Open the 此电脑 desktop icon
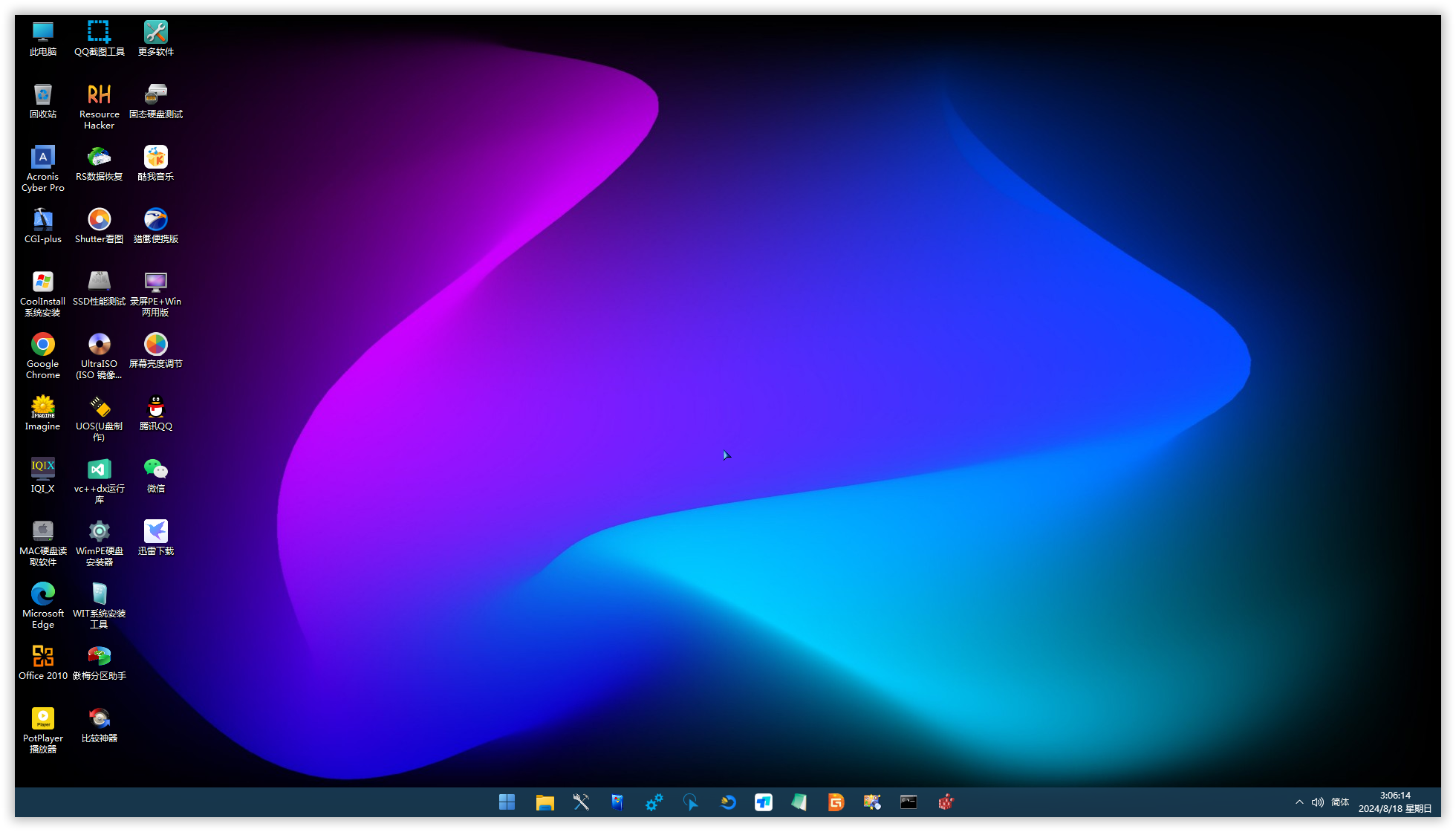1456x832 pixels. point(43,39)
